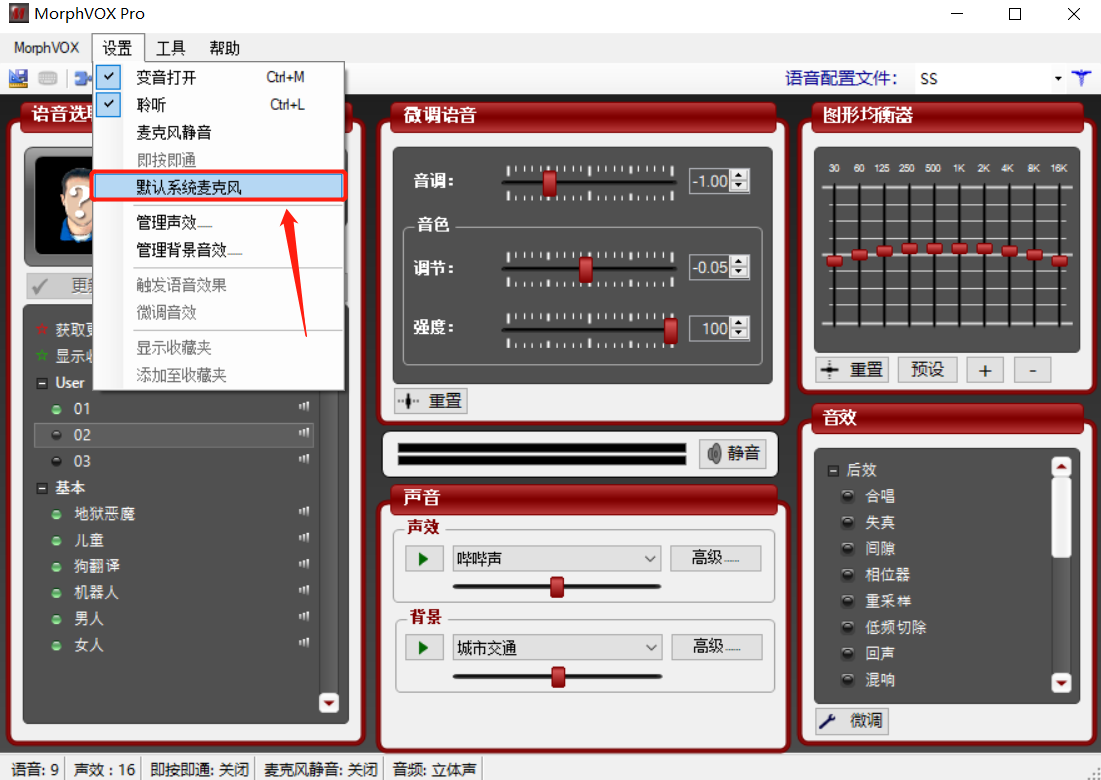The width and height of the screenshot is (1101, 780).
Task: Click the 预设 equalizer preset button
Action: pos(926,369)
